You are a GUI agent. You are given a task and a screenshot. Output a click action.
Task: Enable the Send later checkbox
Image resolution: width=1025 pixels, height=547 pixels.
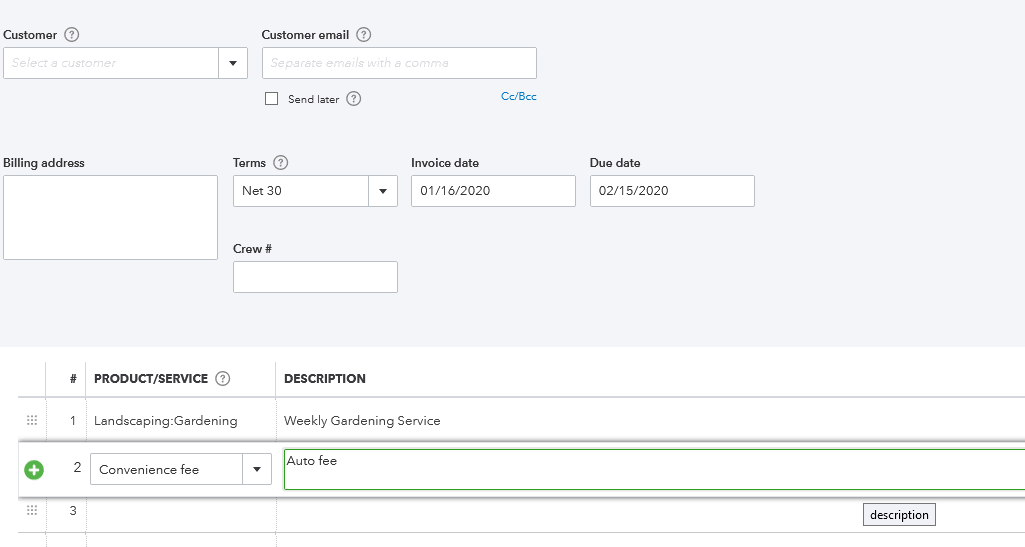point(271,99)
